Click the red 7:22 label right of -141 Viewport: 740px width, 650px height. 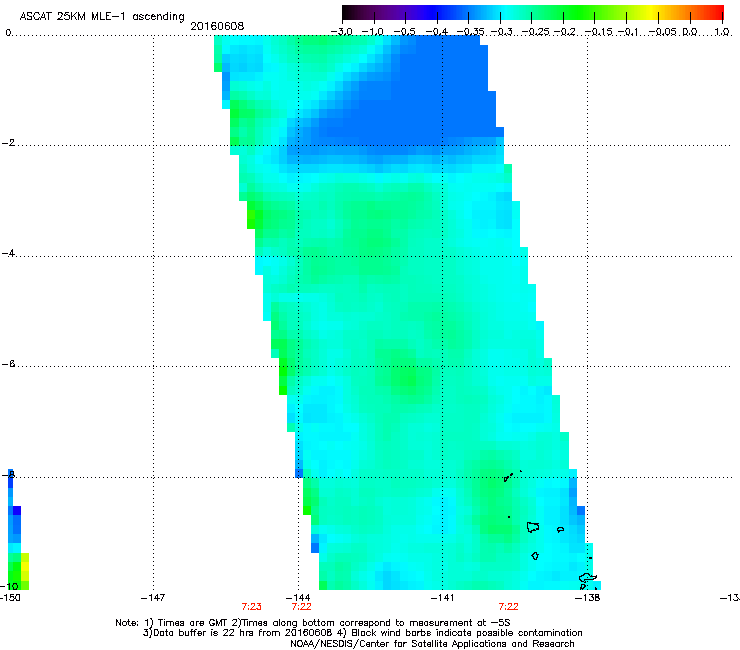[x=509, y=607]
